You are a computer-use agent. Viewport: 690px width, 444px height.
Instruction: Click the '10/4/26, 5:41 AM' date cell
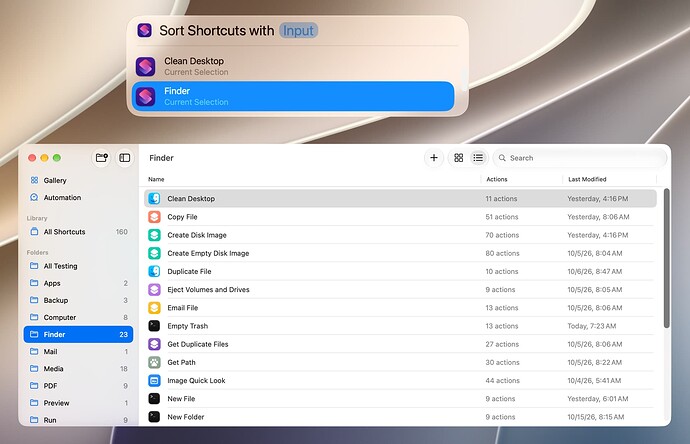[x=594, y=381]
